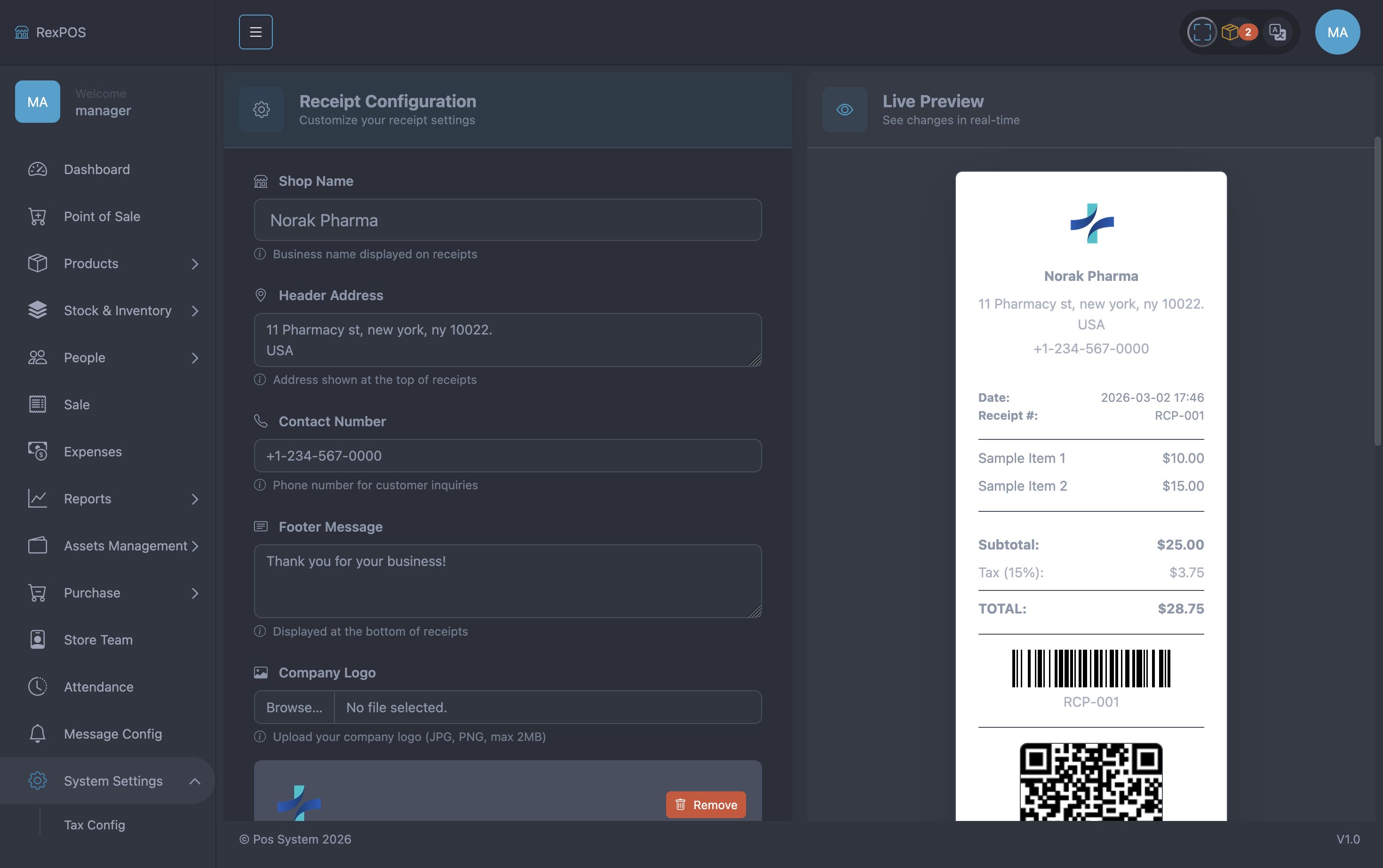Click the RexPOS store logo icon

[x=22, y=32]
